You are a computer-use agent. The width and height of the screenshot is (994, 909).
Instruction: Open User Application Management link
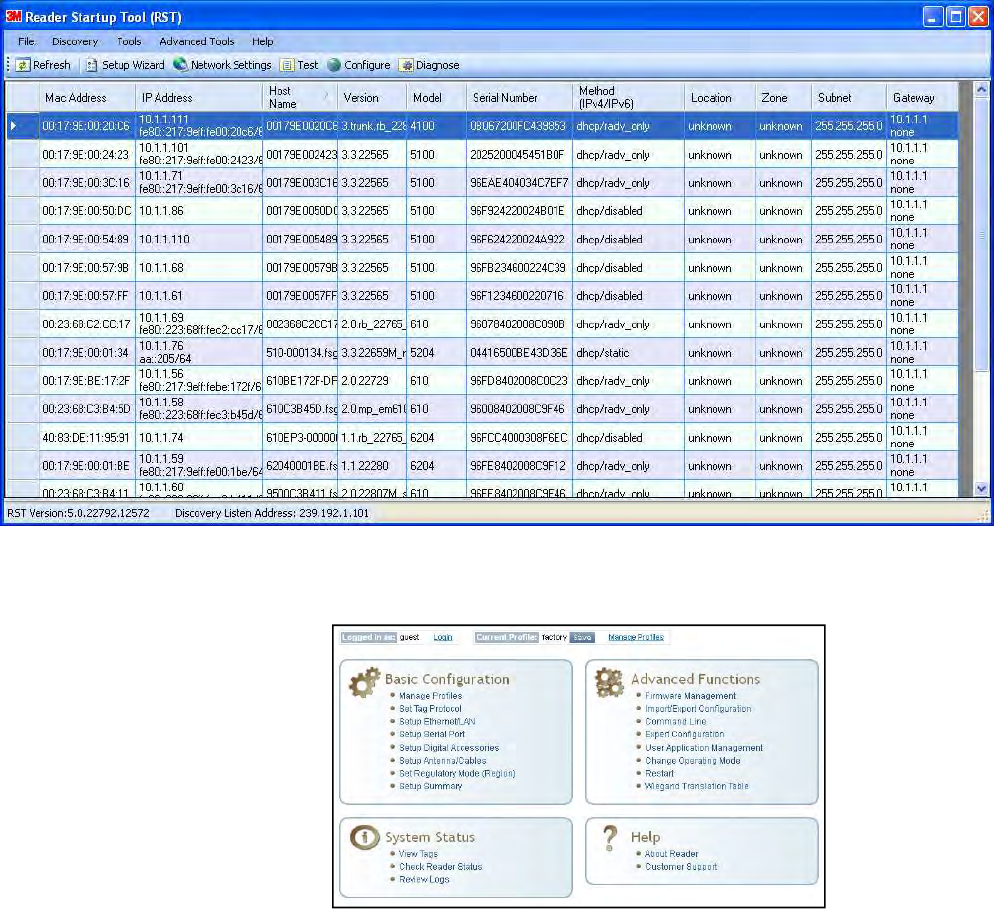point(704,748)
